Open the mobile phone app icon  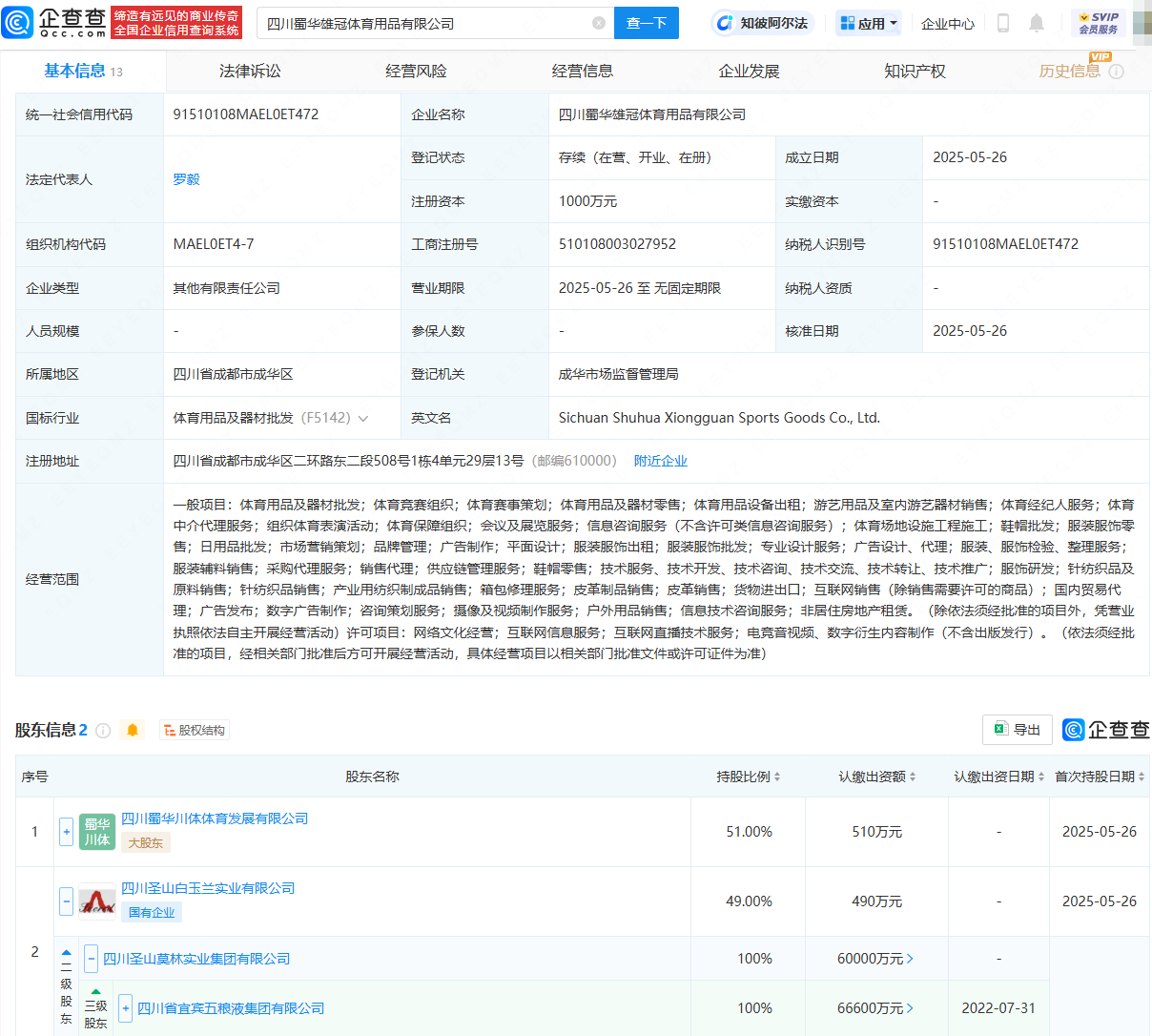[1002, 23]
